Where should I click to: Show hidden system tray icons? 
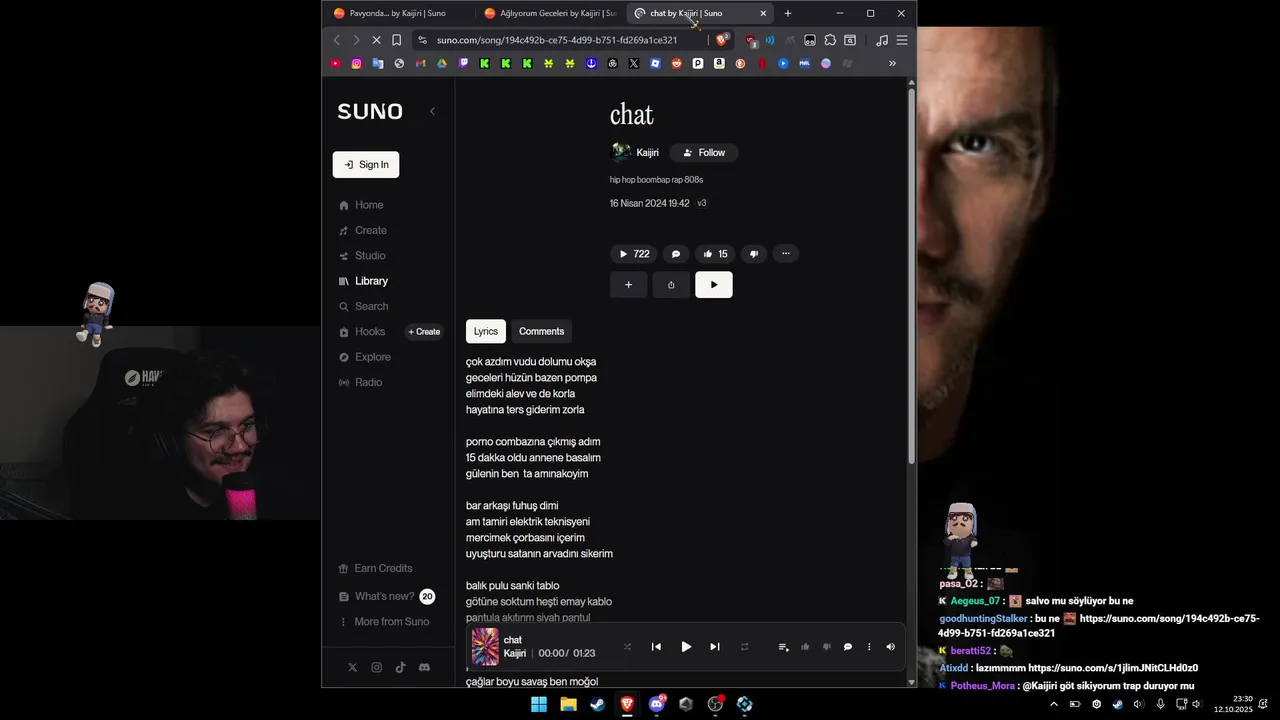pyautogui.click(x=1053, y=704)
